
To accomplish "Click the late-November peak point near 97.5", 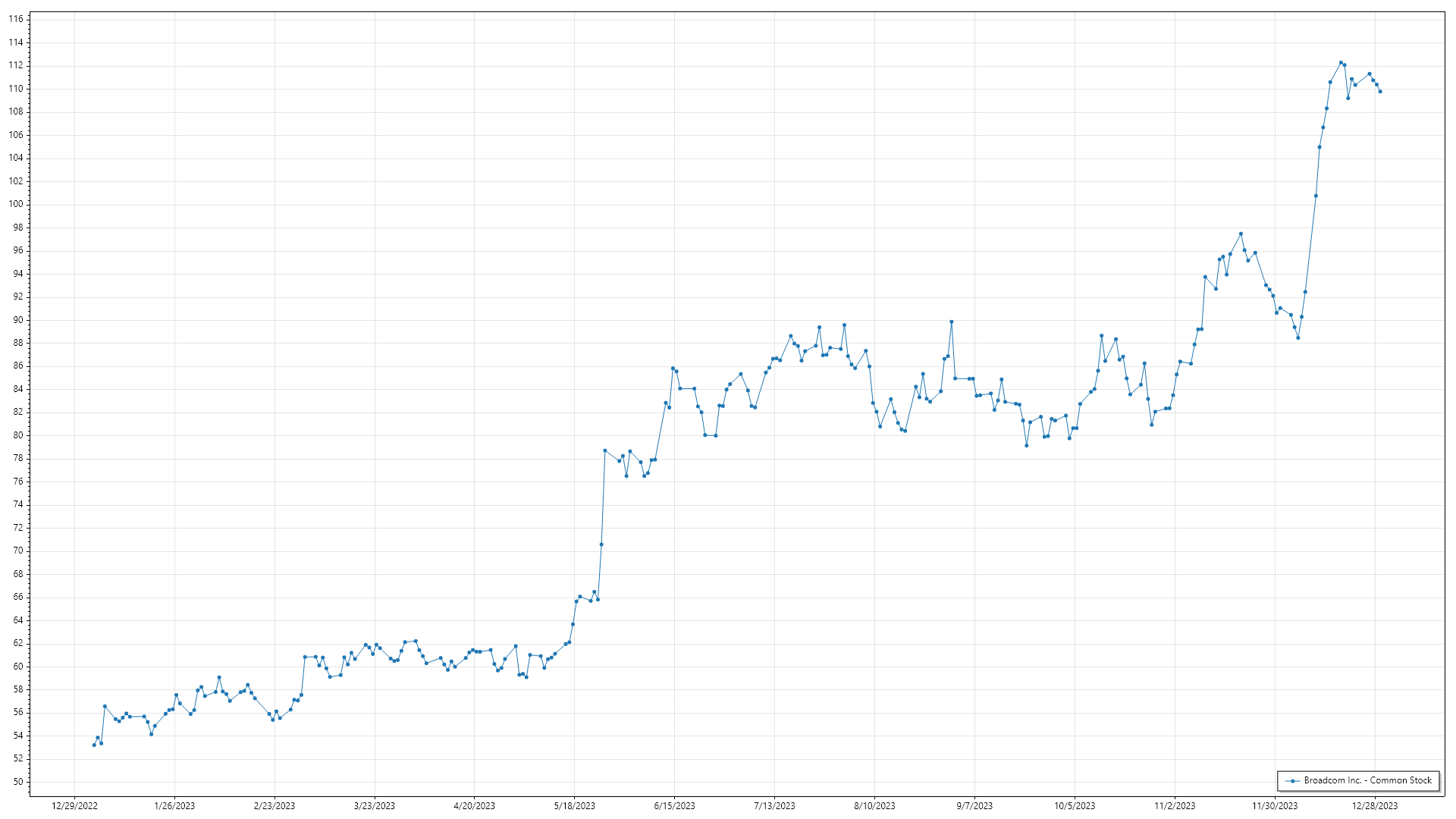I will [x=1241, y=234].
